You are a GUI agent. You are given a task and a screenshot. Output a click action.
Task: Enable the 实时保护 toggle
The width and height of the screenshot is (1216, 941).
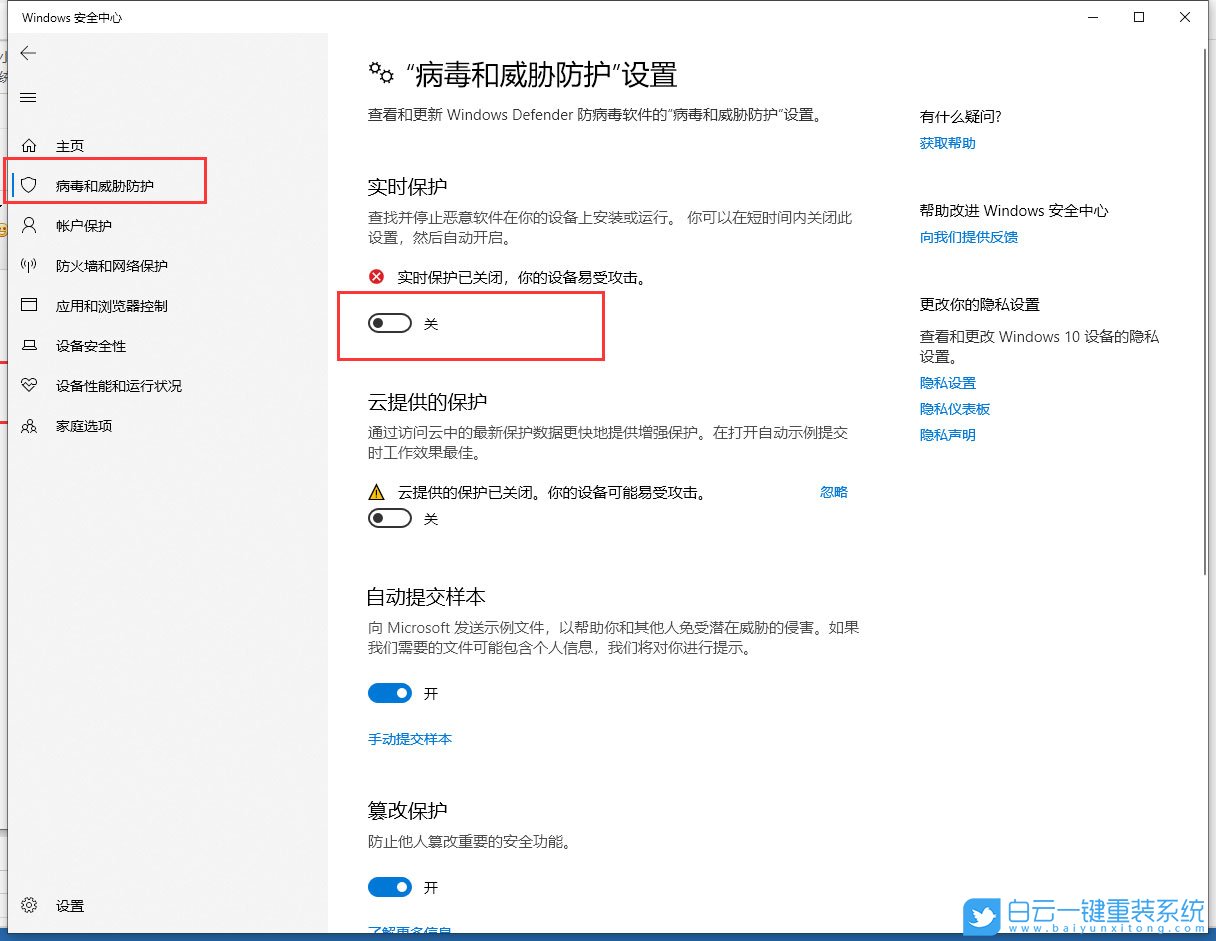tap(390, 323)
